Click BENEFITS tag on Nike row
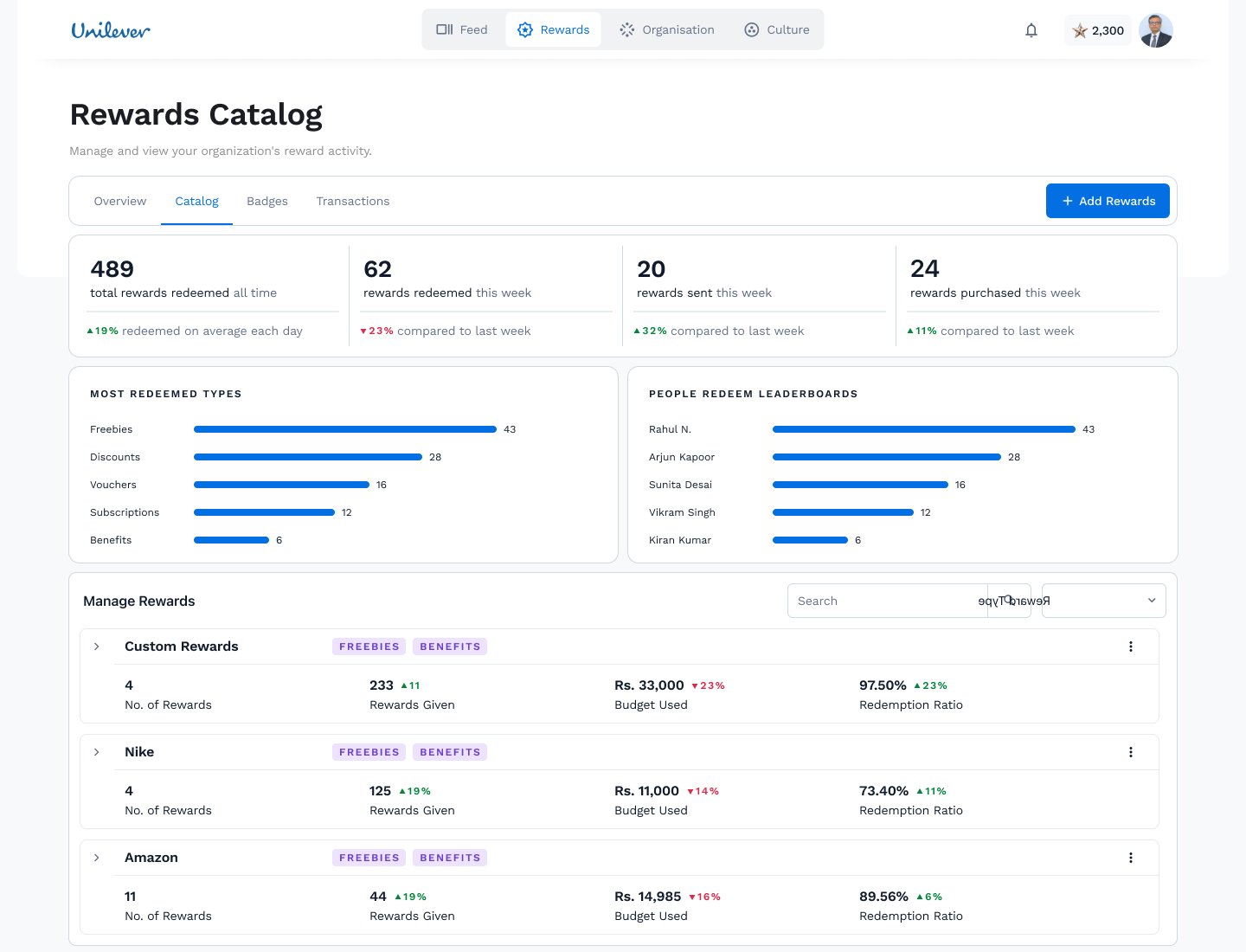The image size is (1246, 952). pos(450,752)
